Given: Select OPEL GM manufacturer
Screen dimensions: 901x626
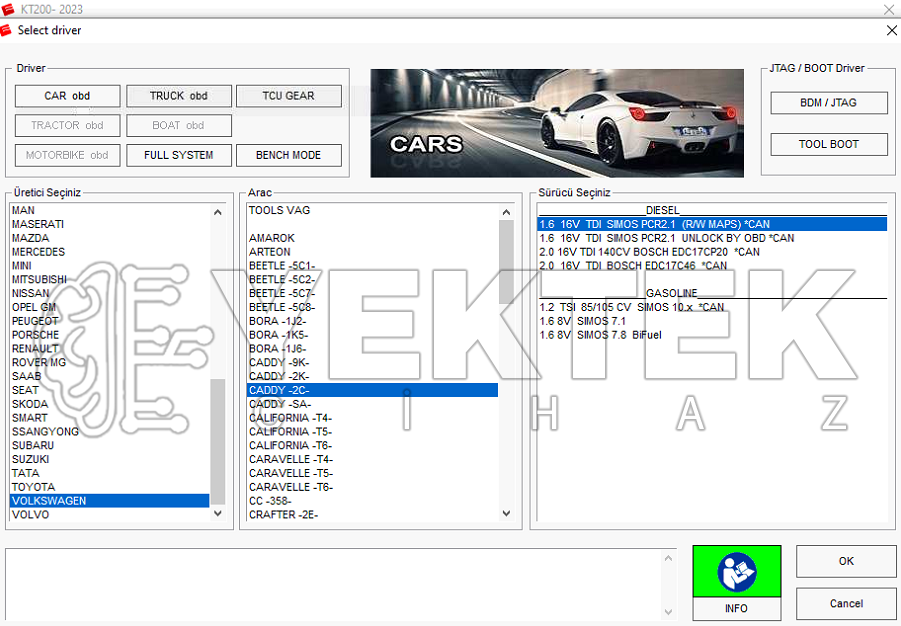Looking at the screenshot, I should tap(109, 307).
